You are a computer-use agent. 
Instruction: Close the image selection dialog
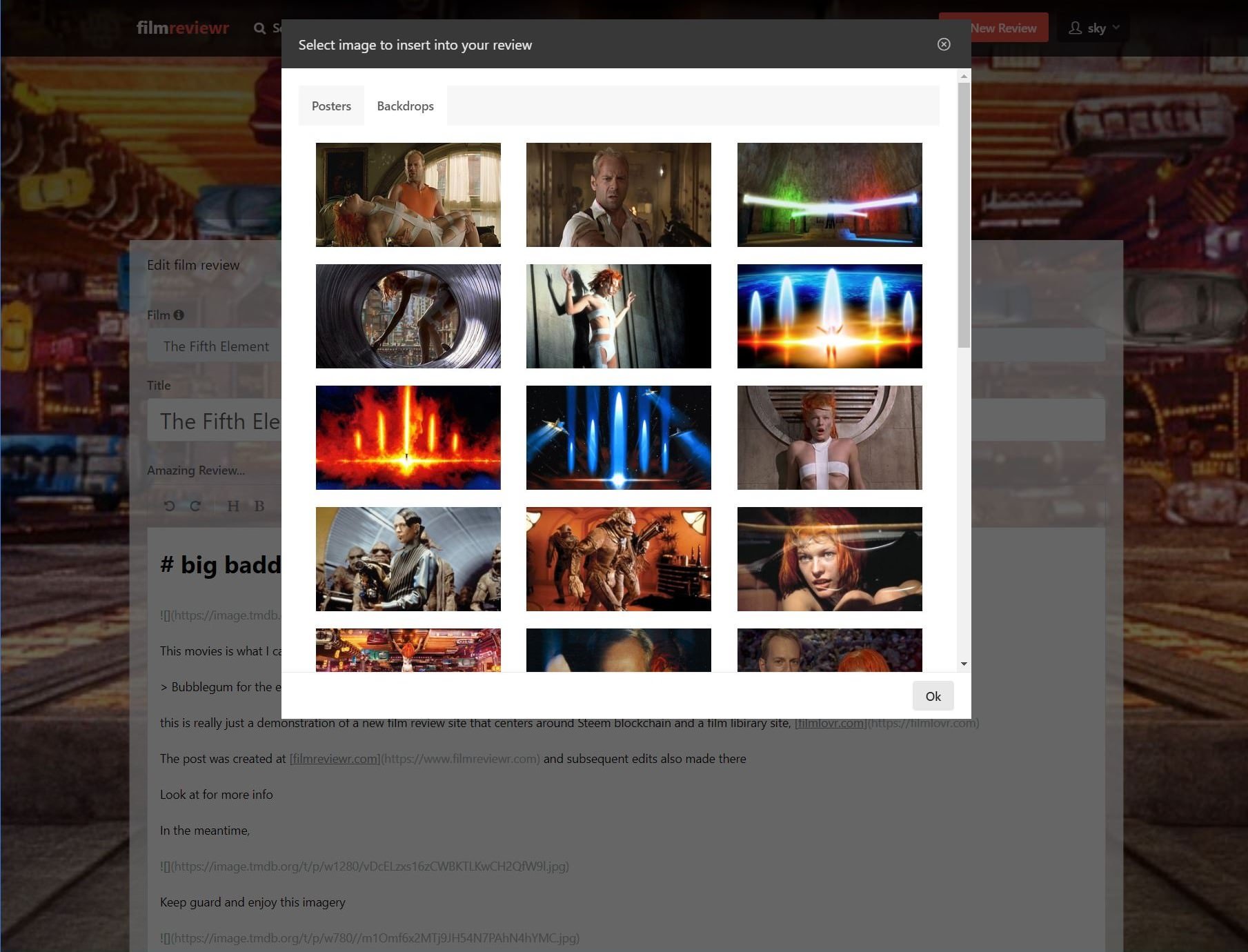click(944, 44)
